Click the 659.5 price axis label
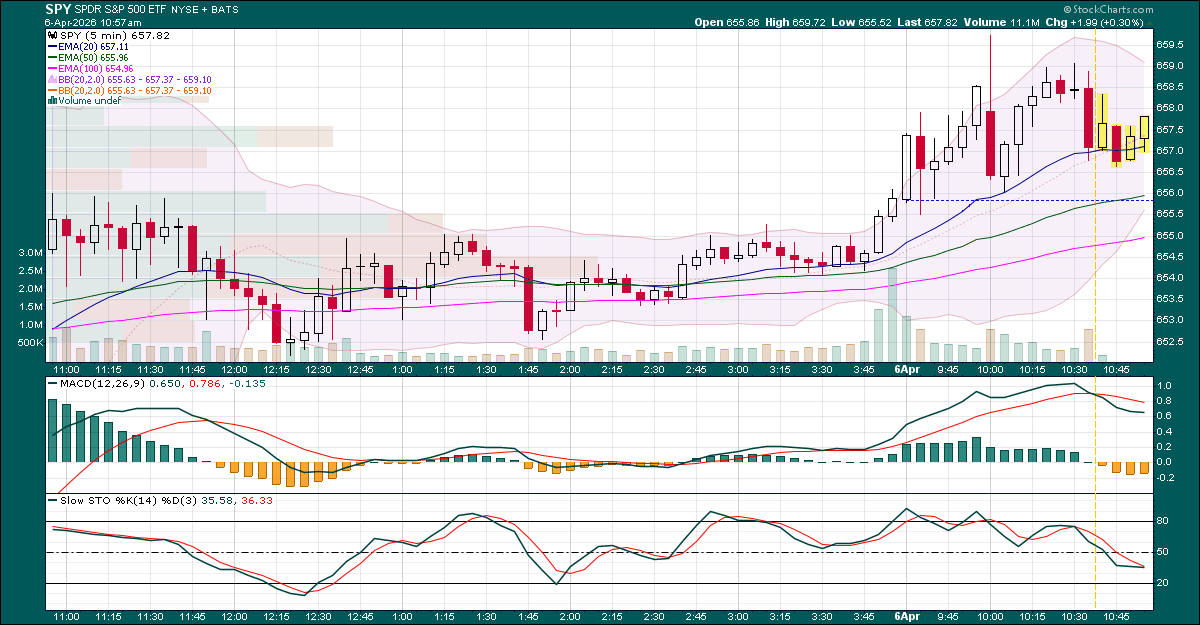This screenshot has height=625, width=1200. point(1170,44)
